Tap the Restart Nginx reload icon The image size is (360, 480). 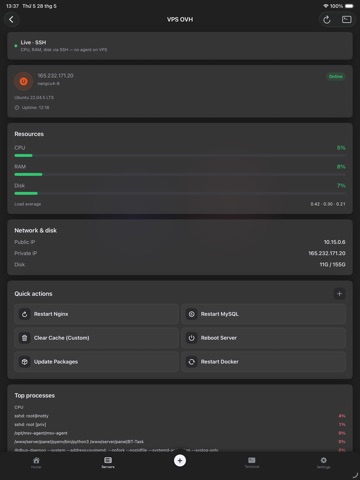[x=24, y=314]
